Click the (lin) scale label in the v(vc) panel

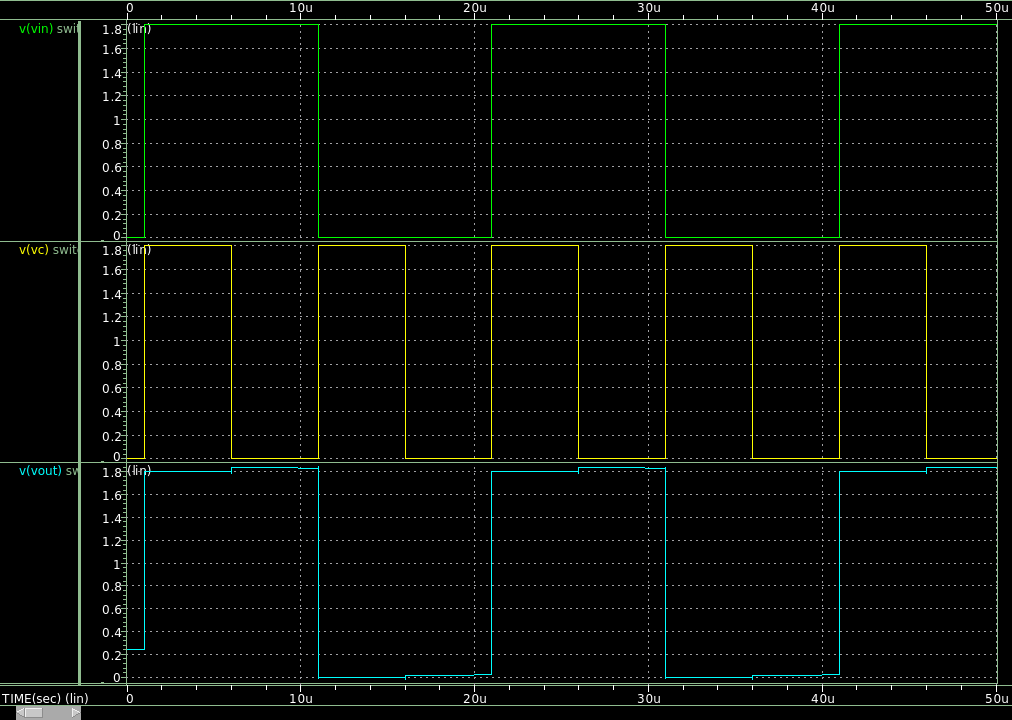(139, 250)
